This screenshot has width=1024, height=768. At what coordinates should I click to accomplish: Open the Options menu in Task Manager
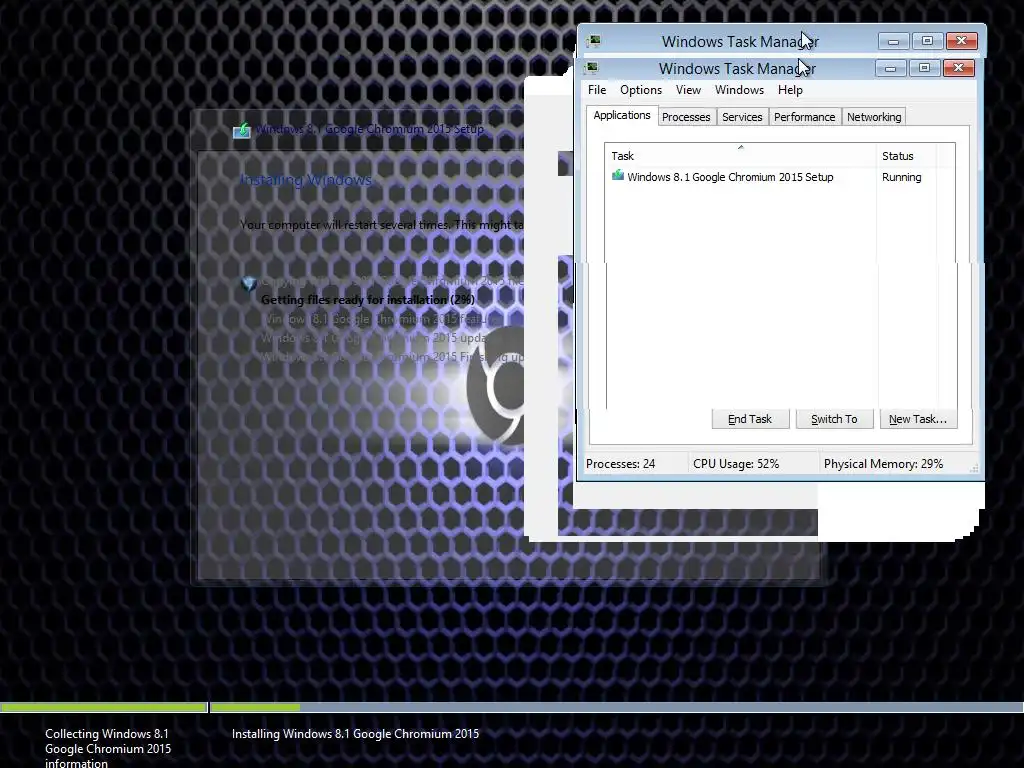[x=641, y=90]
